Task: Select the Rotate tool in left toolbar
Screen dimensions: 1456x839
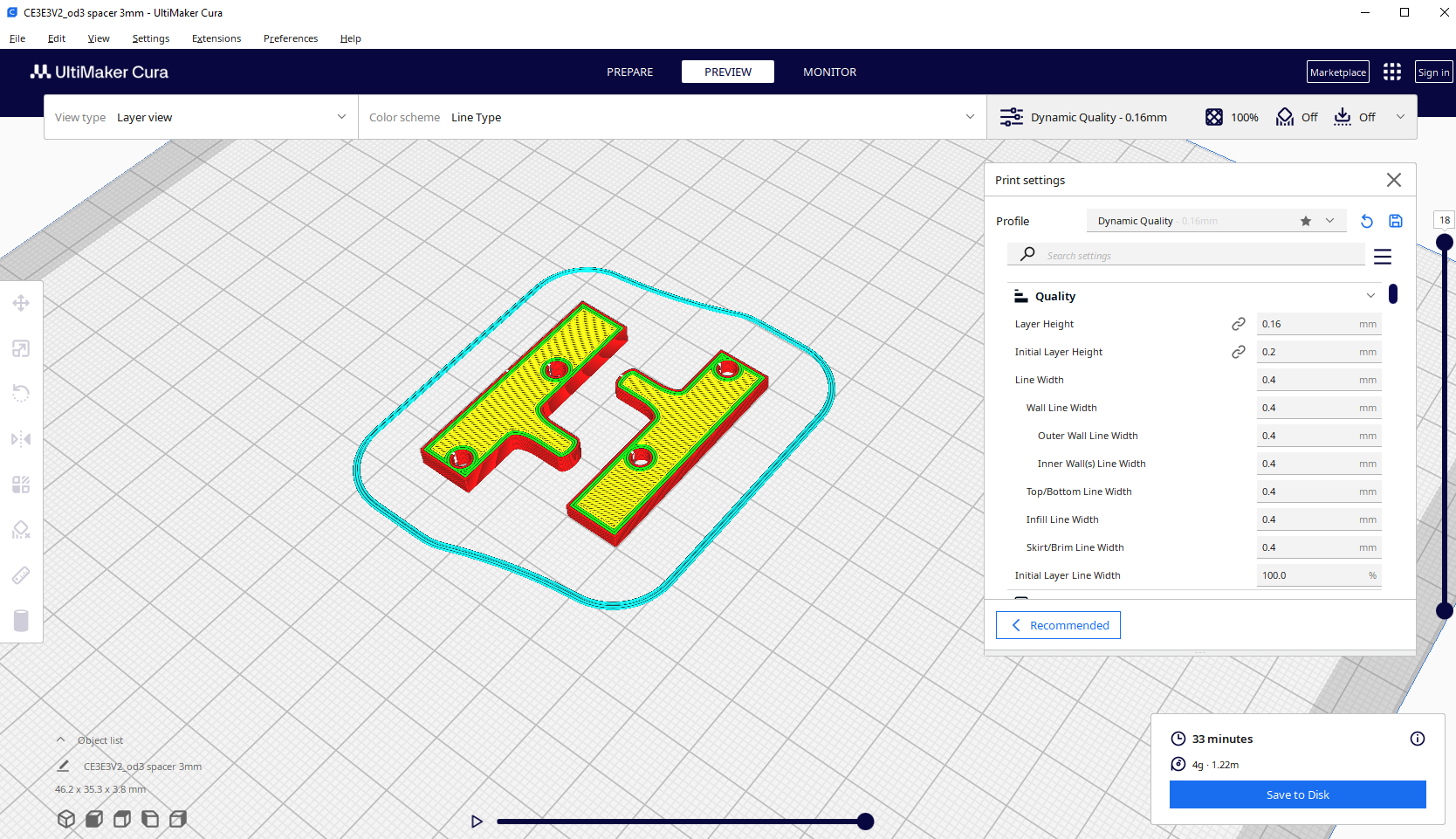Action: tap(21, 394)
